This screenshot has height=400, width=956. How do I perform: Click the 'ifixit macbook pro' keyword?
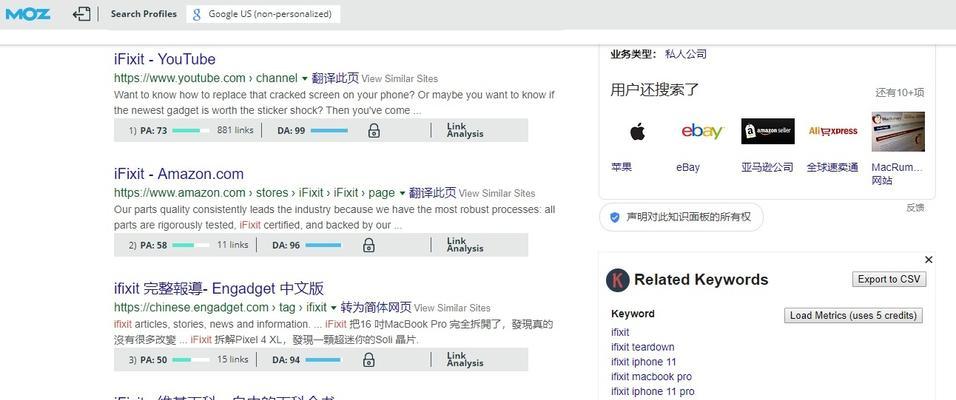(651, 377)
